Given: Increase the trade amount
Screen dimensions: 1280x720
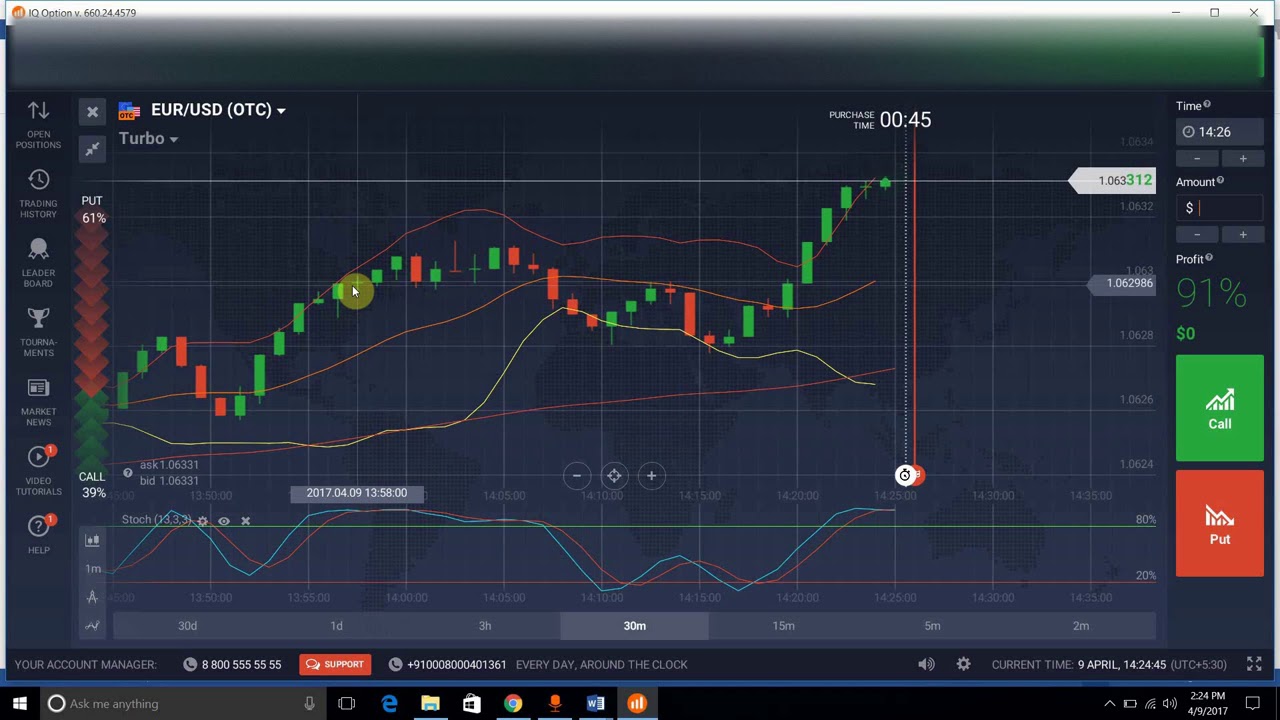Looking at the screenshot, I should 1243,234.
